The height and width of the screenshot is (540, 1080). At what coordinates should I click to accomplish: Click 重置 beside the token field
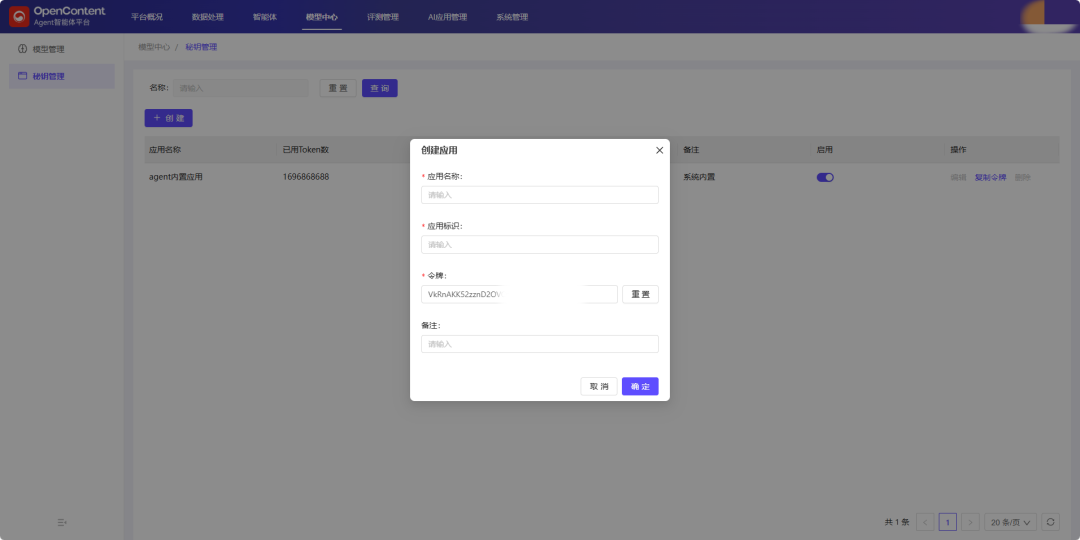(x=641, y=294)
